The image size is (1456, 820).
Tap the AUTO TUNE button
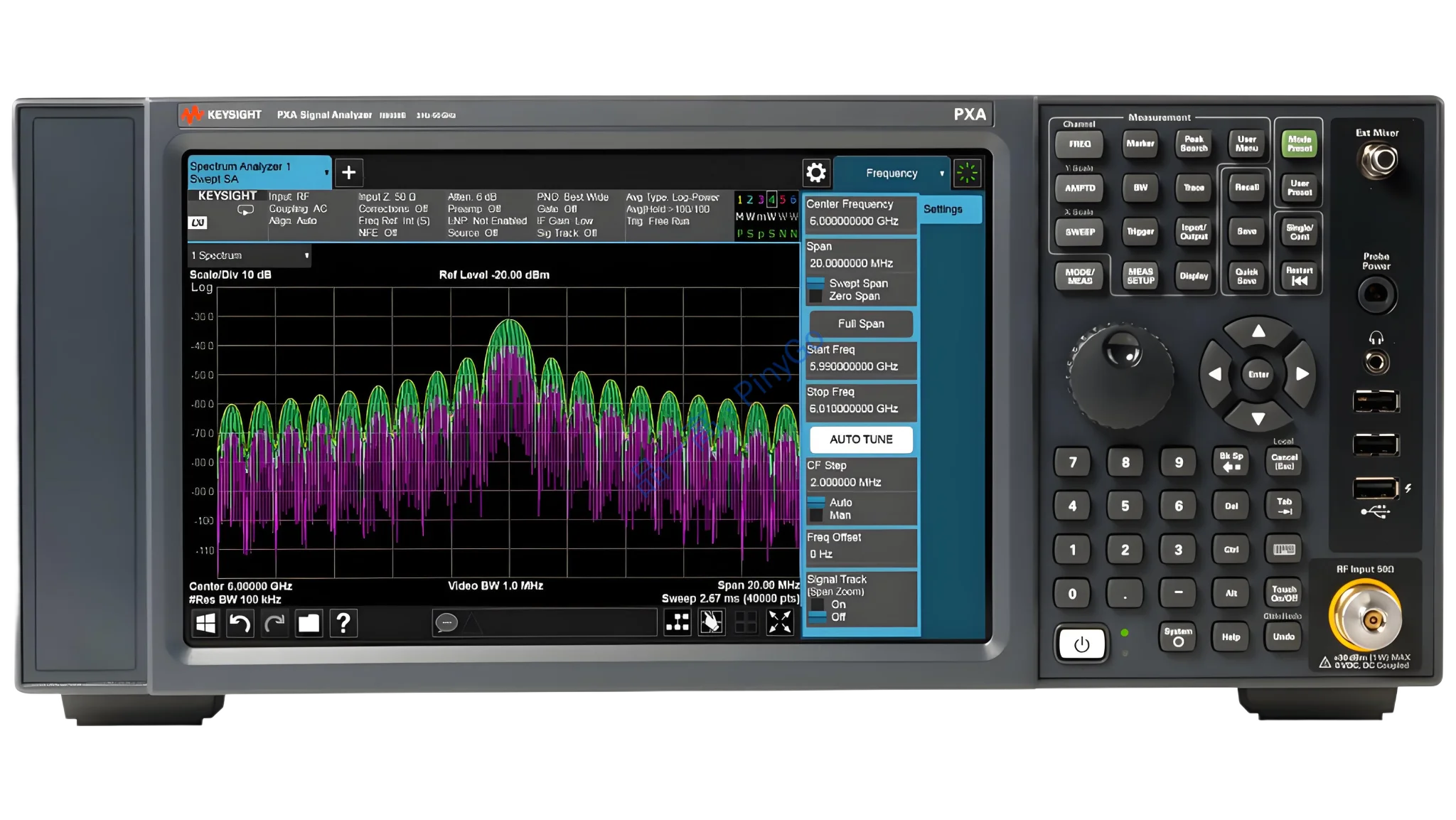[861, 440]
